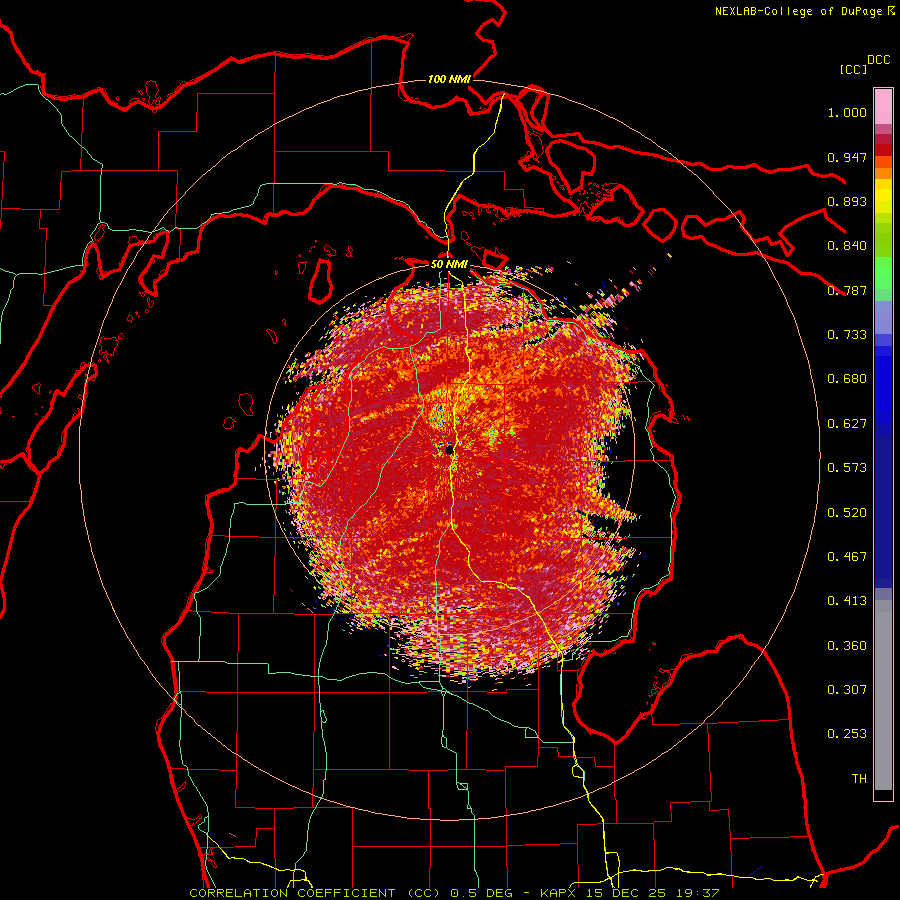Click the KAPX station identifier in the caption
The height and width of the screenshot is (900, 900).
point(560,893)
